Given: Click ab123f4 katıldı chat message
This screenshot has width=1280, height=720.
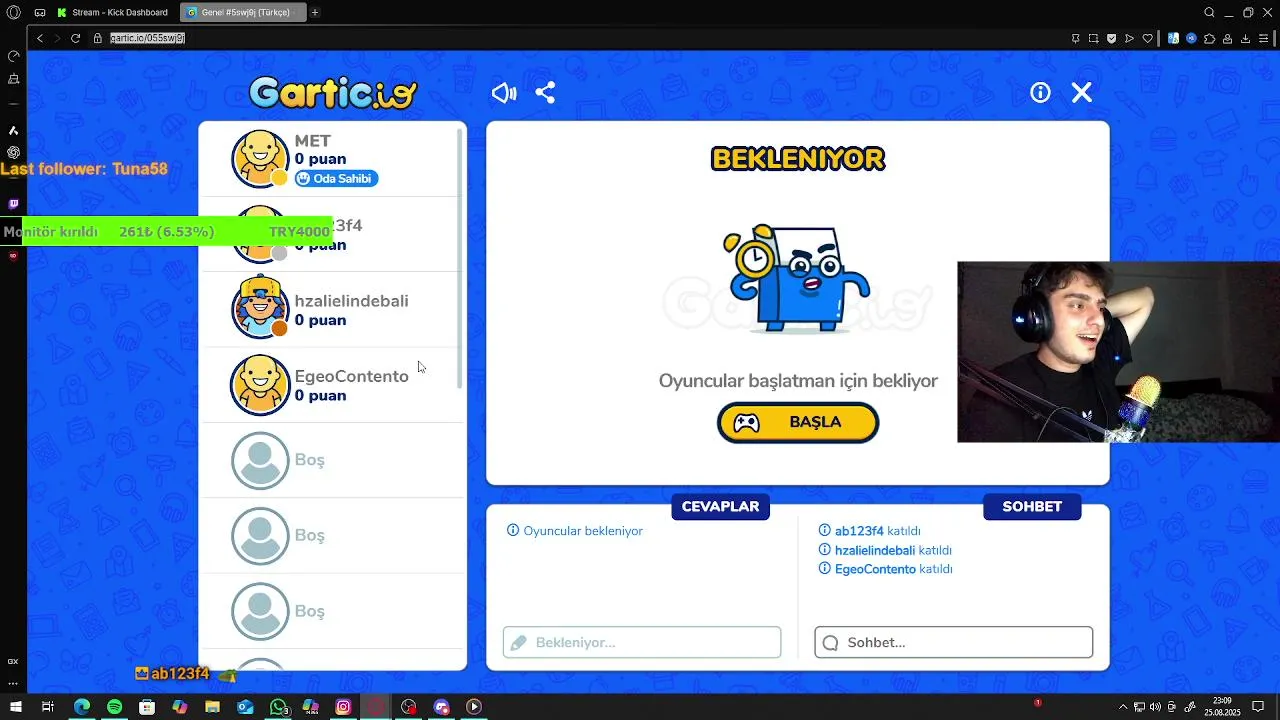Looking at the screenshot, I should 869,531.
